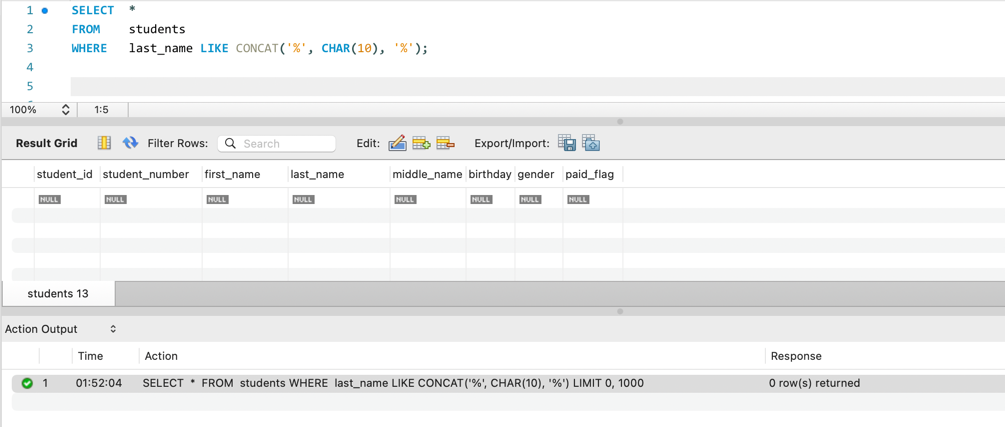Select the NULL cell under first_name

[x=217, y=199]
